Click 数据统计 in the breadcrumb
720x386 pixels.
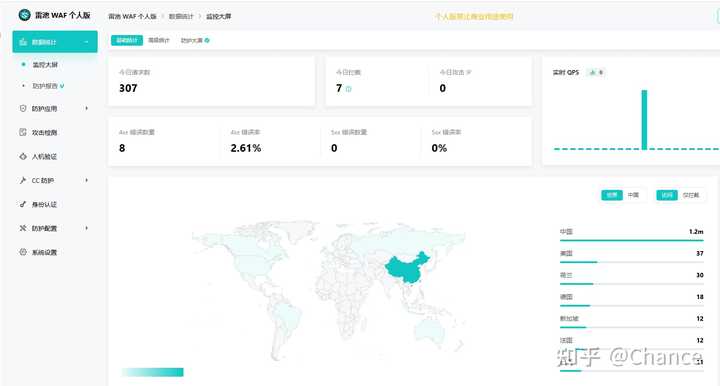click(181, 16)
